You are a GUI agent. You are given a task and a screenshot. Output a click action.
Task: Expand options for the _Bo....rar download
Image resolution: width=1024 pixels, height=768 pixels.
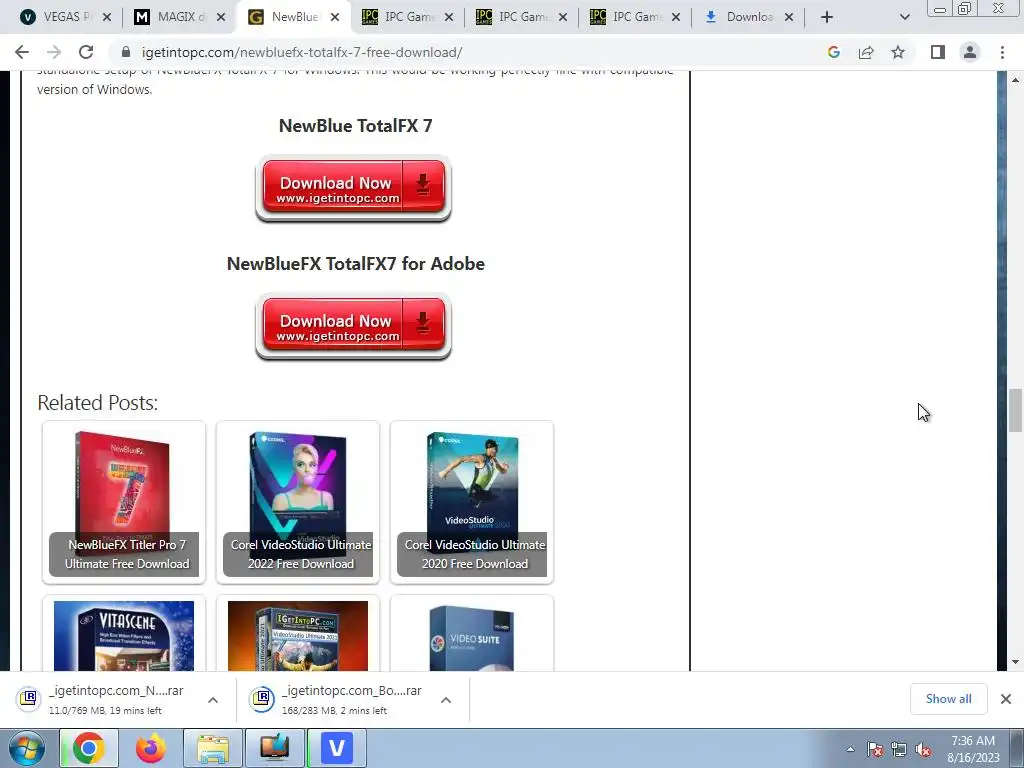(446, 699)
